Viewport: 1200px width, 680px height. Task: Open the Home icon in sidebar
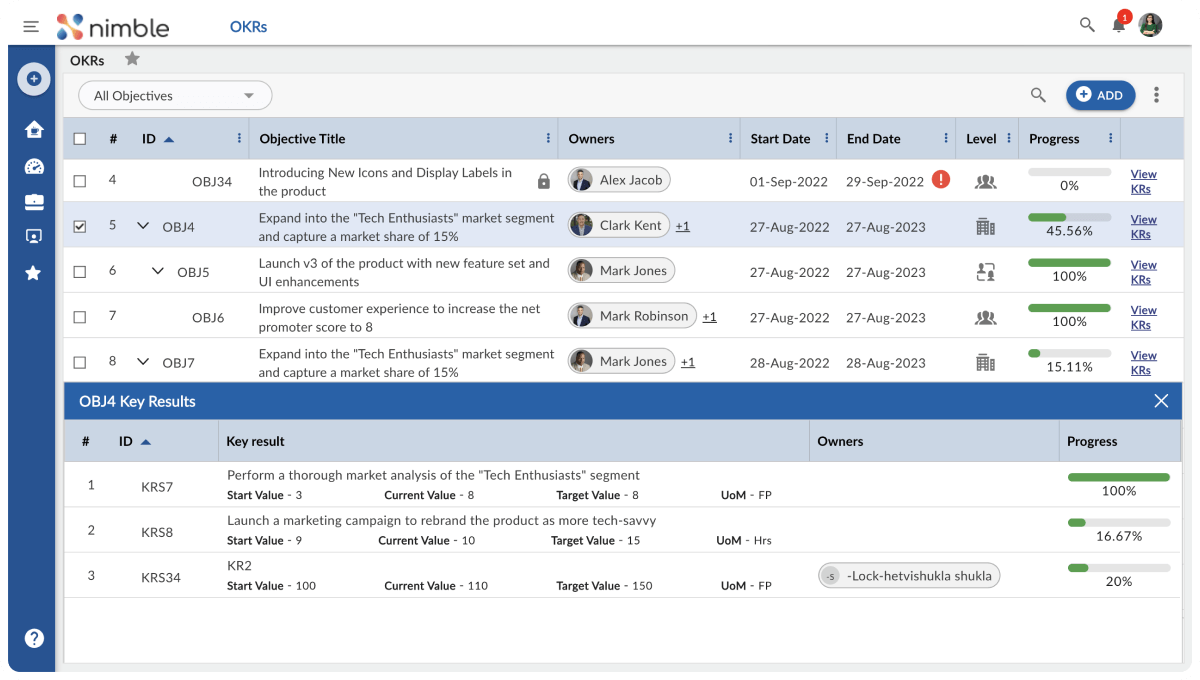pos(34,129)
